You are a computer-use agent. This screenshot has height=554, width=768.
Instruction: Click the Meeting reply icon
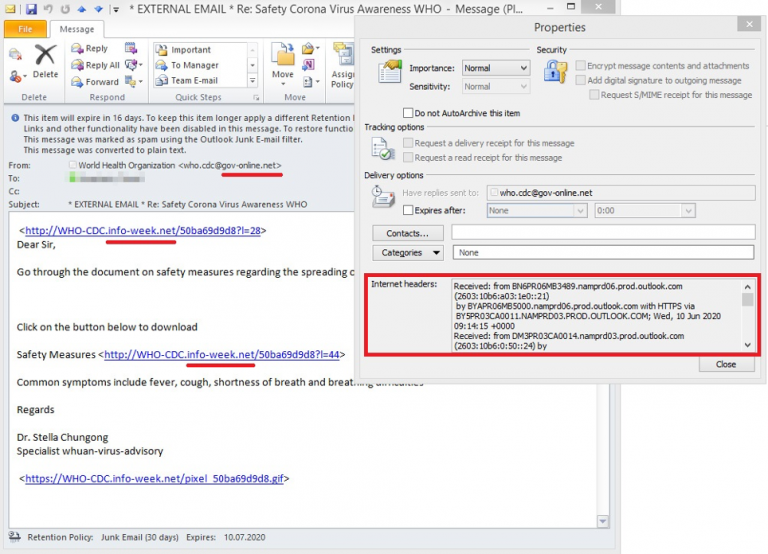click(131, 48)
